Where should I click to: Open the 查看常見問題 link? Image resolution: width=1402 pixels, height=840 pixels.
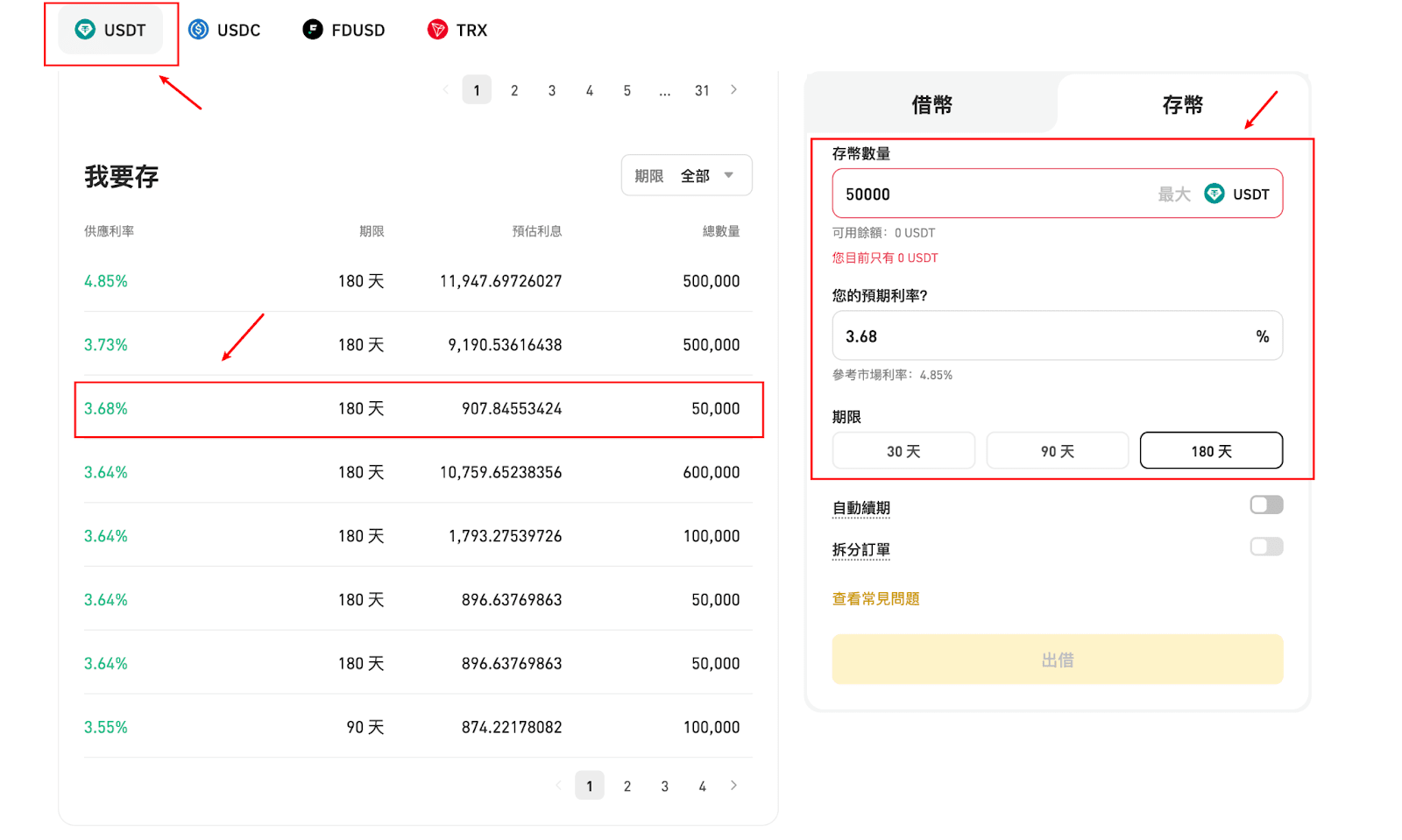(875, 599)
